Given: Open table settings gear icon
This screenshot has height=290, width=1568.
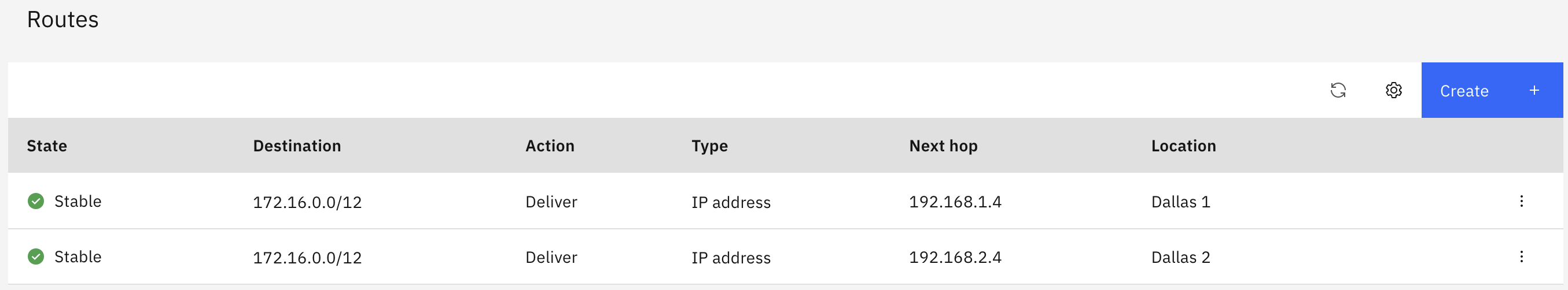Looking at the screenshot, I should 1393,91.
